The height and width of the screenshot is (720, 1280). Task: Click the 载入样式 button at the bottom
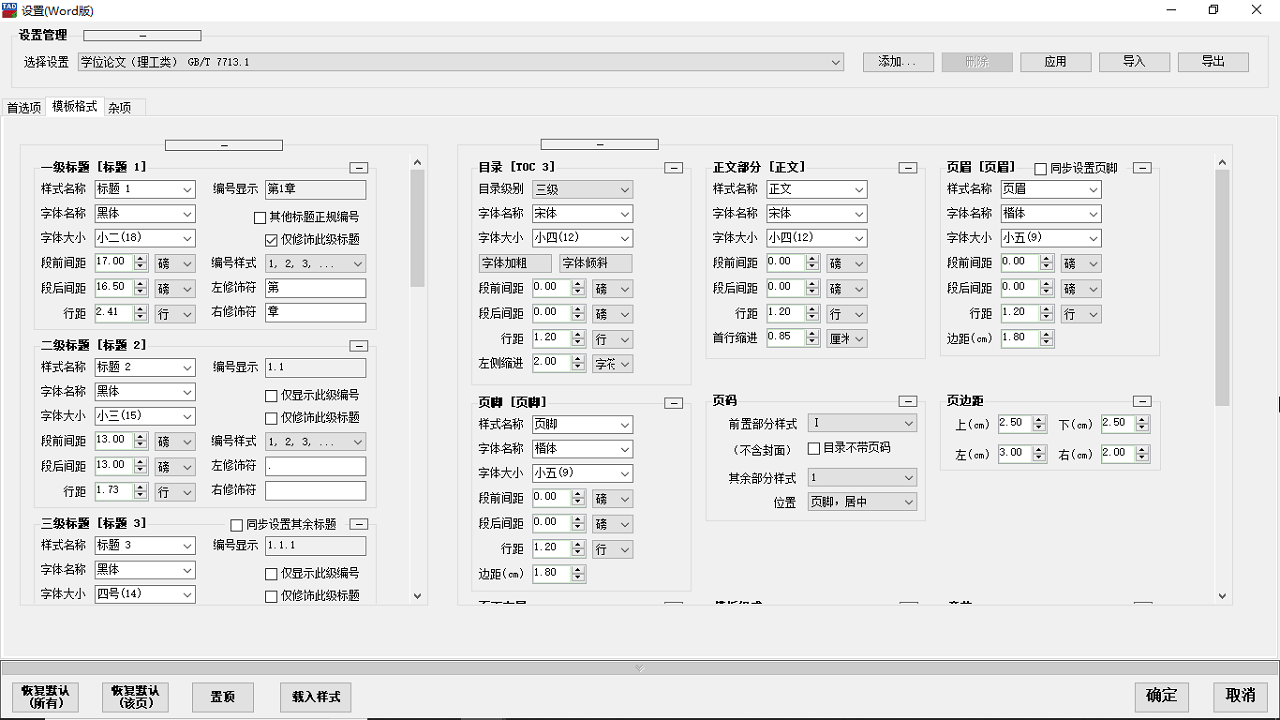[315, 697]
